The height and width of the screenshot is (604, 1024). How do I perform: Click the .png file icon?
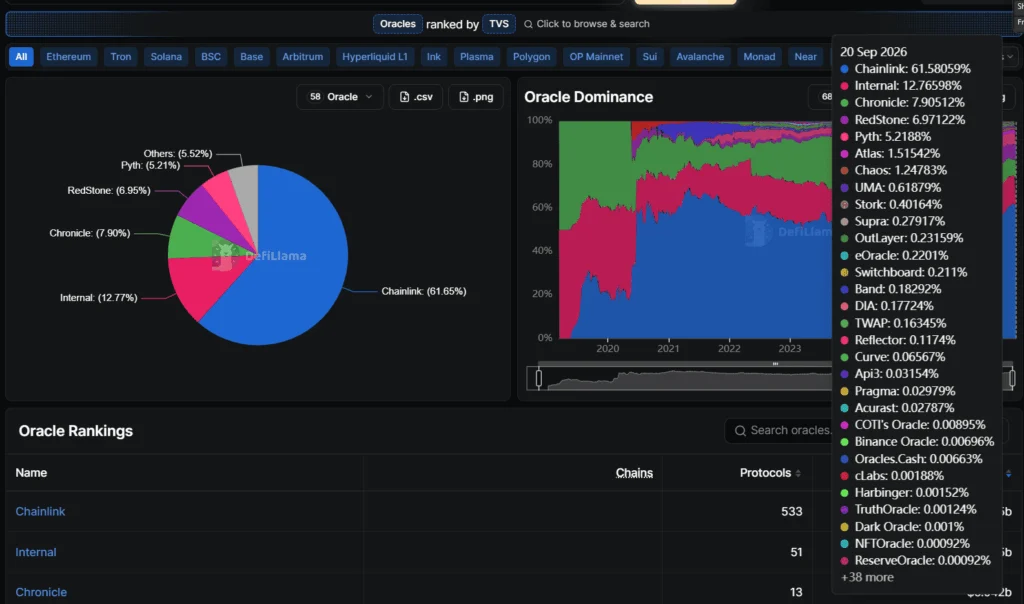pyautogui.click(x=464, y=97)
